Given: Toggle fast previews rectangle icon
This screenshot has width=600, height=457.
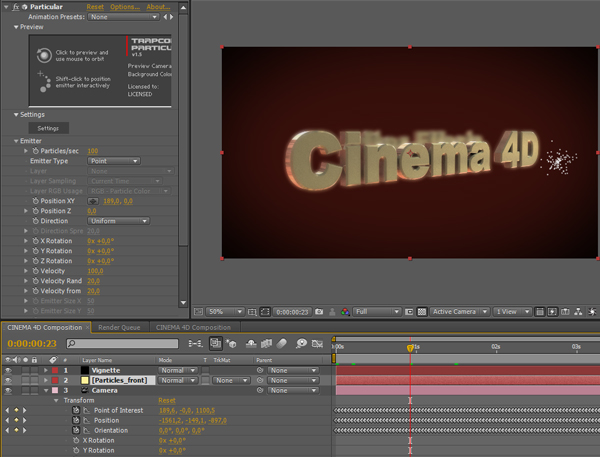Looking at the screenshot, I should coord(409,312).
